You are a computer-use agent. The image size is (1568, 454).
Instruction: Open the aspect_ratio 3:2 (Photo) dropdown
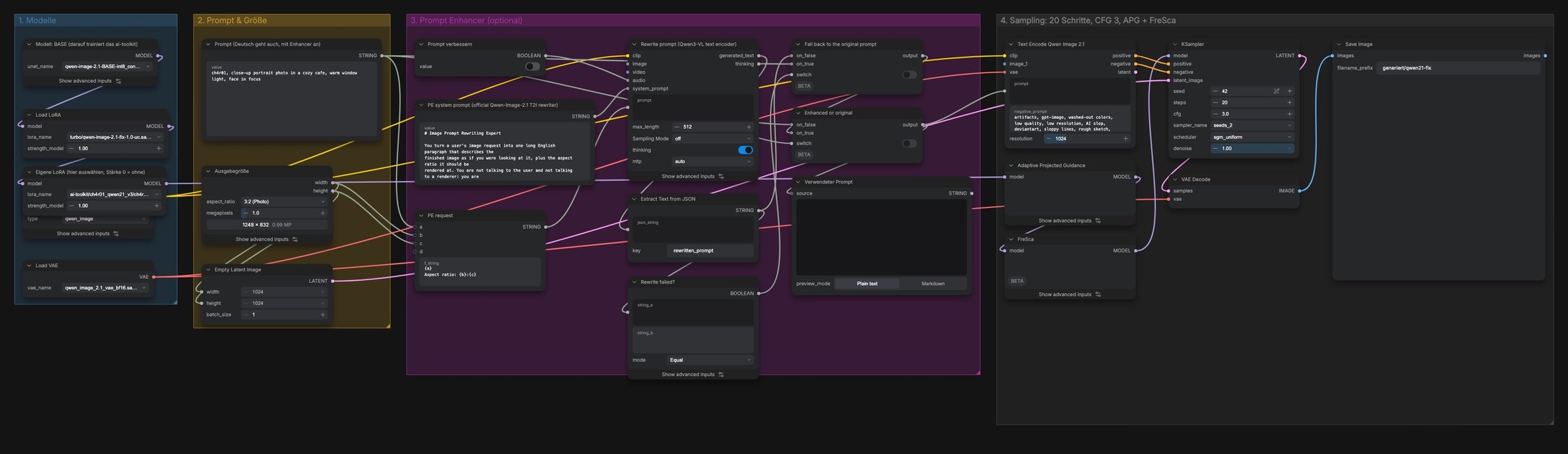(284, 202)
